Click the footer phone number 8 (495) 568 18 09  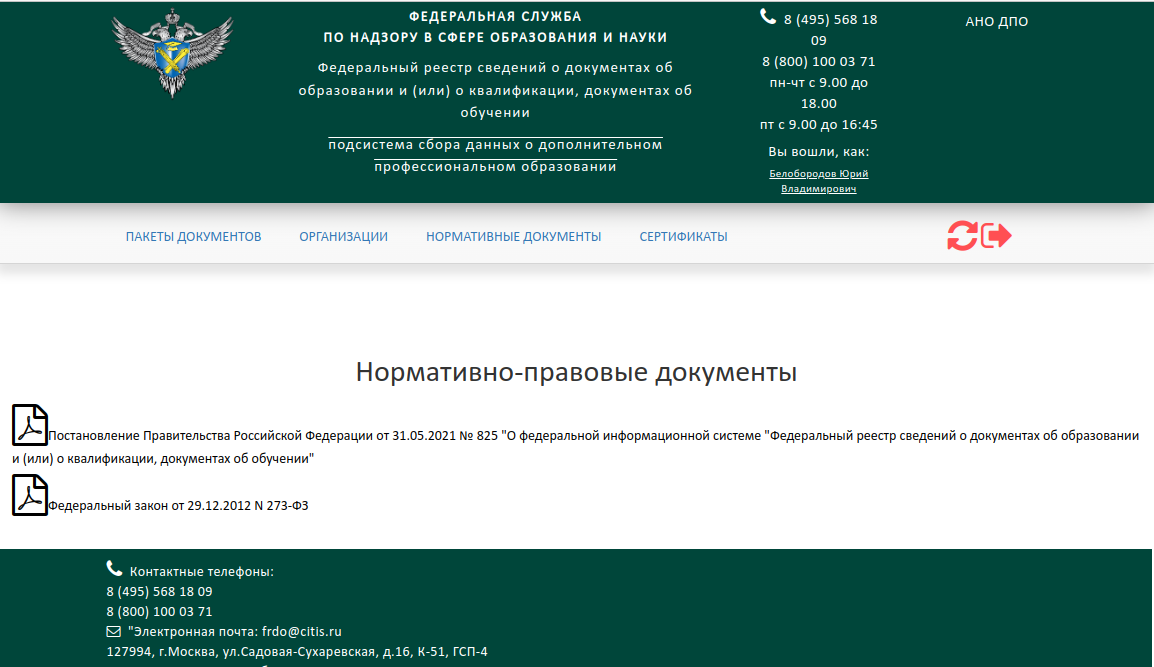[x=159, y=592]
